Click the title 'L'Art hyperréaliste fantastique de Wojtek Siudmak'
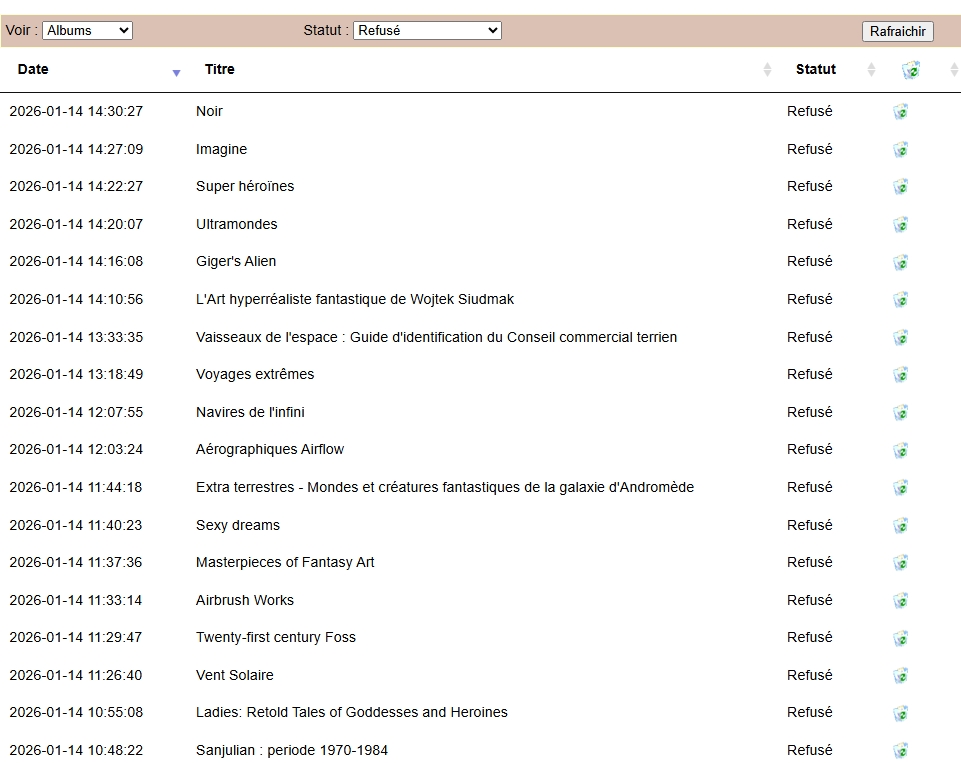The height and width of the screenshot is (763, 961). [x=355, y=300]
